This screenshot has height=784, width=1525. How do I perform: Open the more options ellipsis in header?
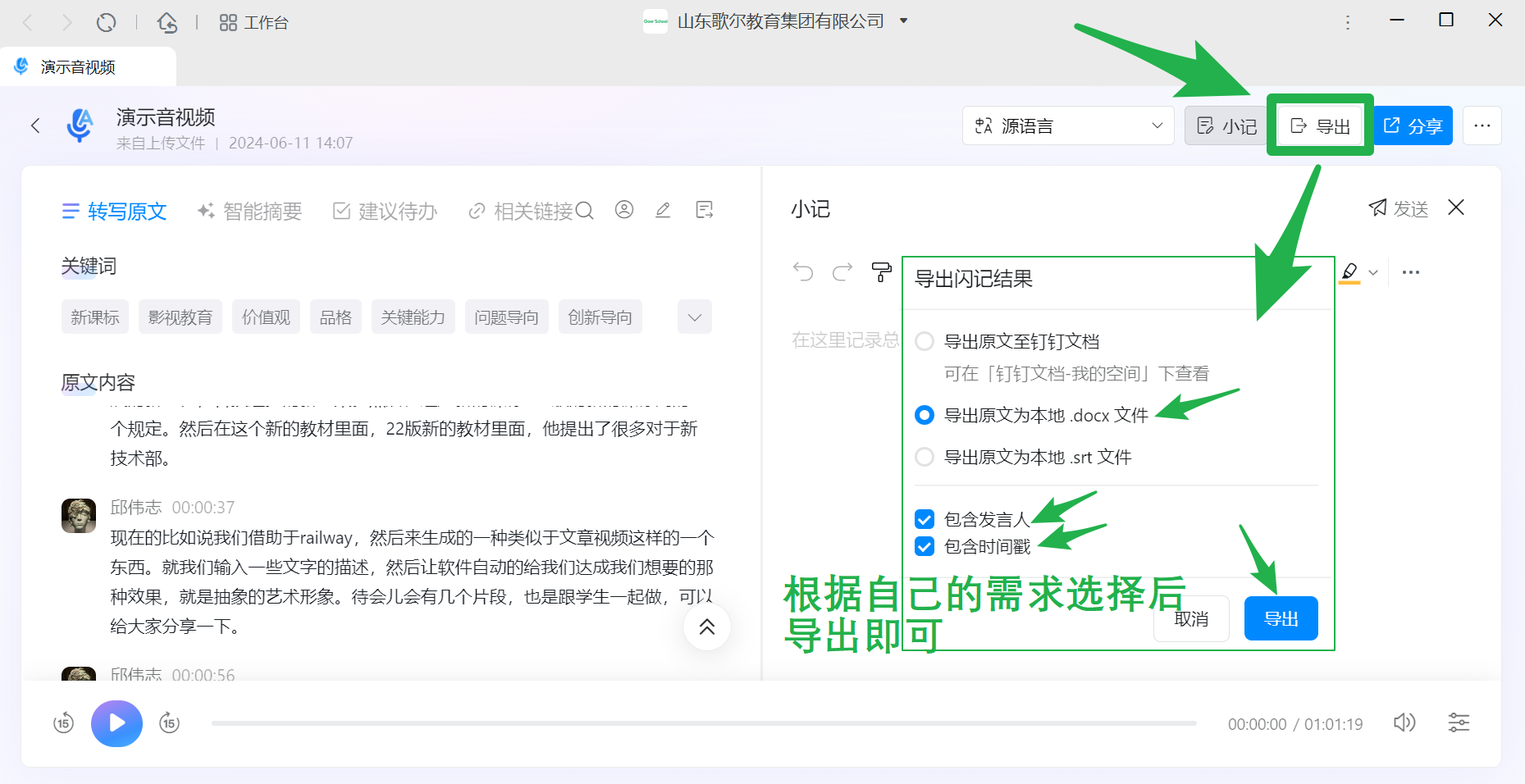[x=1482, y=125]
